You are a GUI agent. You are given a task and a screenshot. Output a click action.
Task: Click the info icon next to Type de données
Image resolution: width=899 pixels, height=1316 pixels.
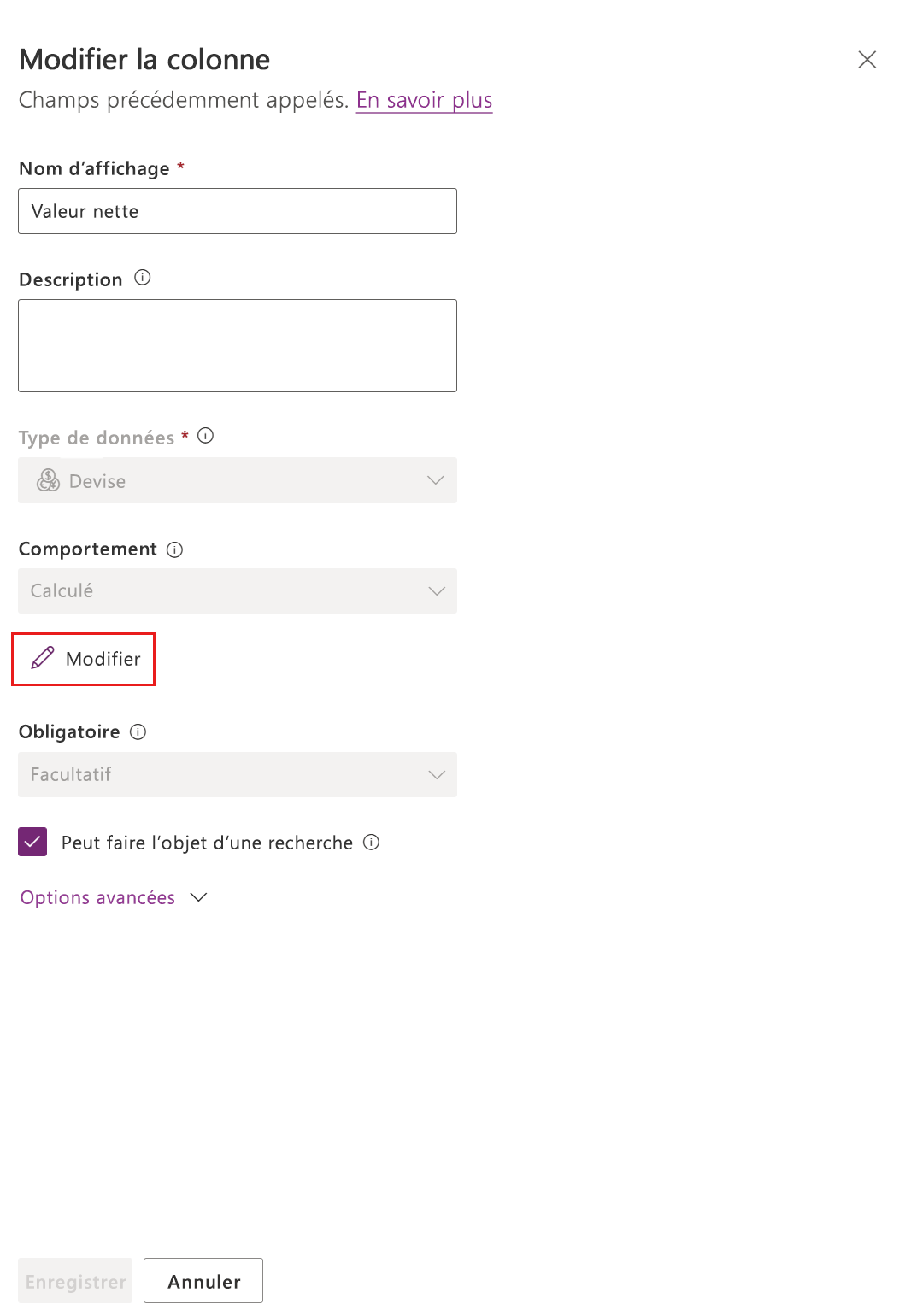(x=205, y=435)
